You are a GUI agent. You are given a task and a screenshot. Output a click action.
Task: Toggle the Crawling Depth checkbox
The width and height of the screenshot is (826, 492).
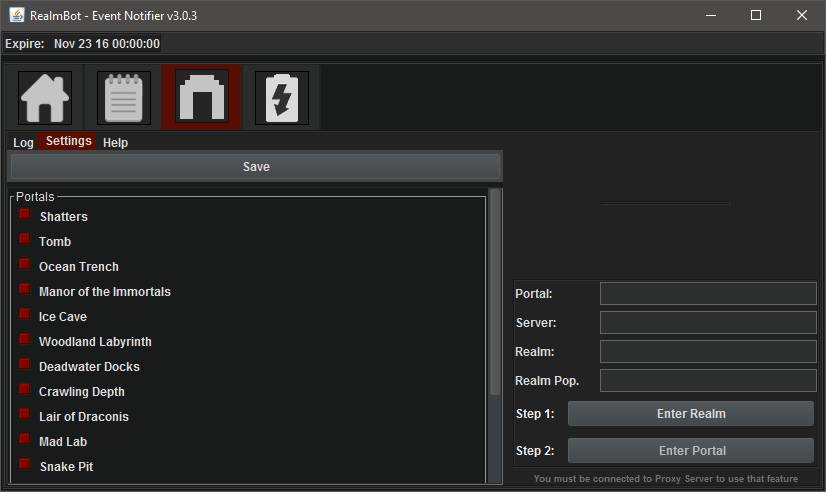pos(25,389)
